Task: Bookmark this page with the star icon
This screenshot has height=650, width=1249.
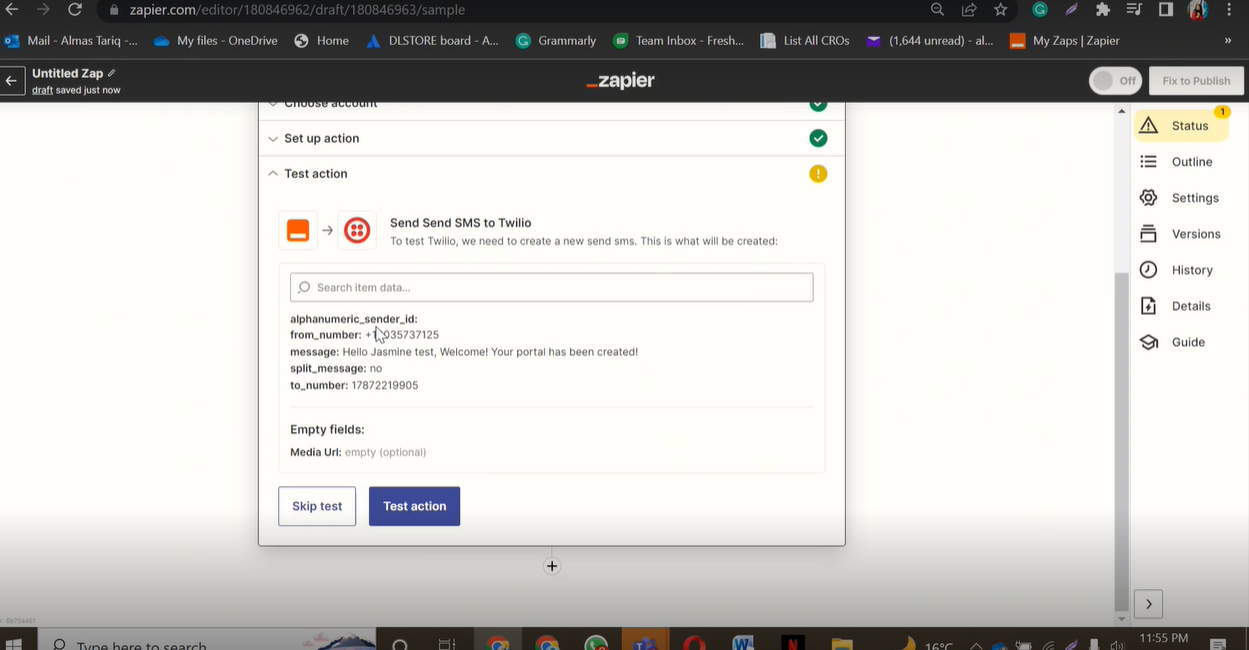Action: pos(1000,9)
